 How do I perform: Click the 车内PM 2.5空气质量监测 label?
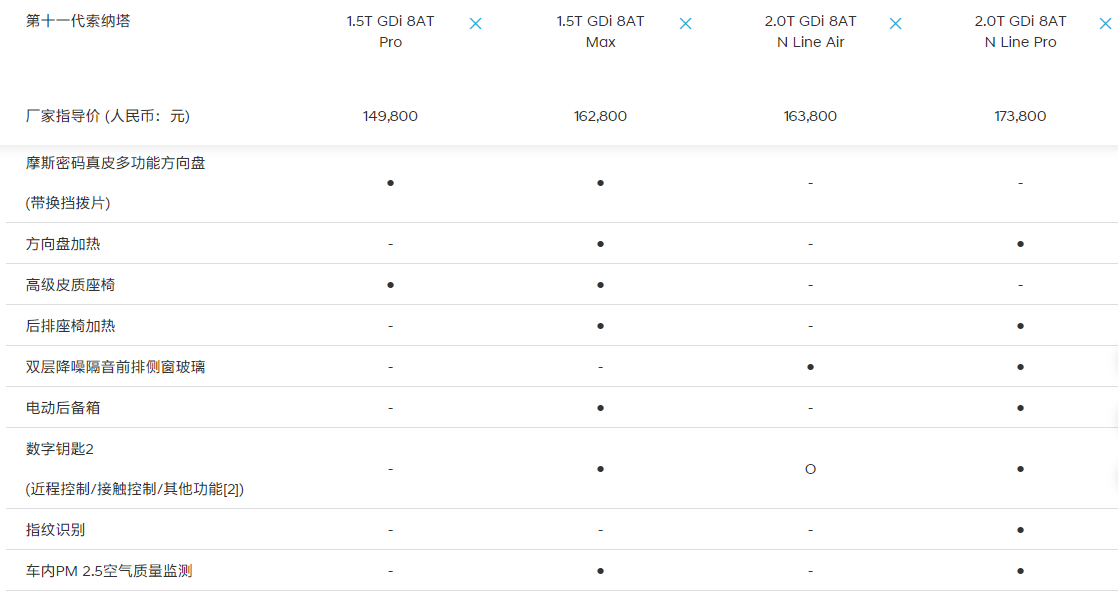109,571
